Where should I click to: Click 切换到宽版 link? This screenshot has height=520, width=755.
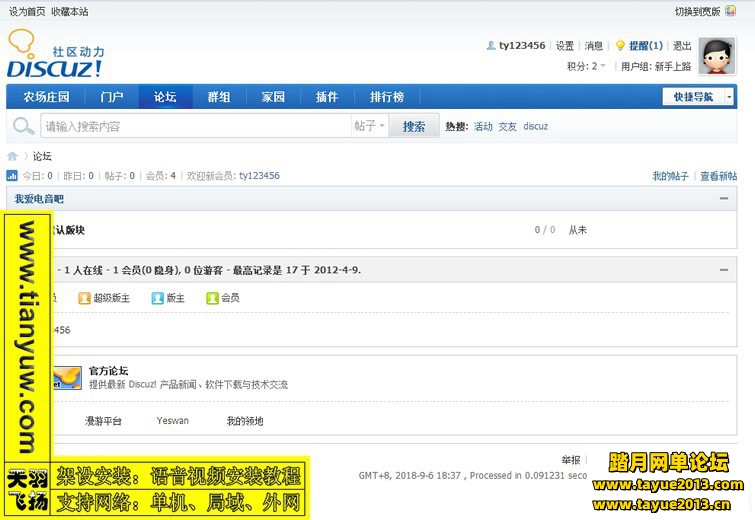[x=697, y=11]
